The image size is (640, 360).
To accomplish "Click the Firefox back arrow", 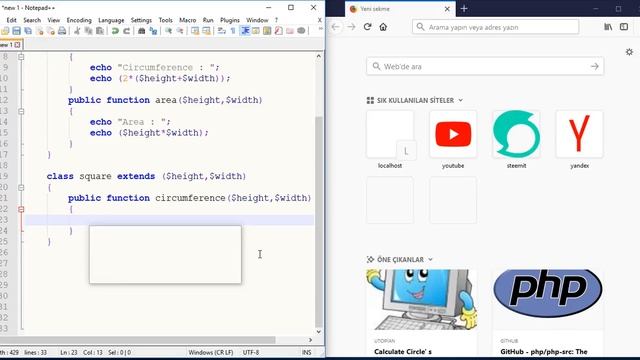I will pyautogui.click(x=336, y=27).
